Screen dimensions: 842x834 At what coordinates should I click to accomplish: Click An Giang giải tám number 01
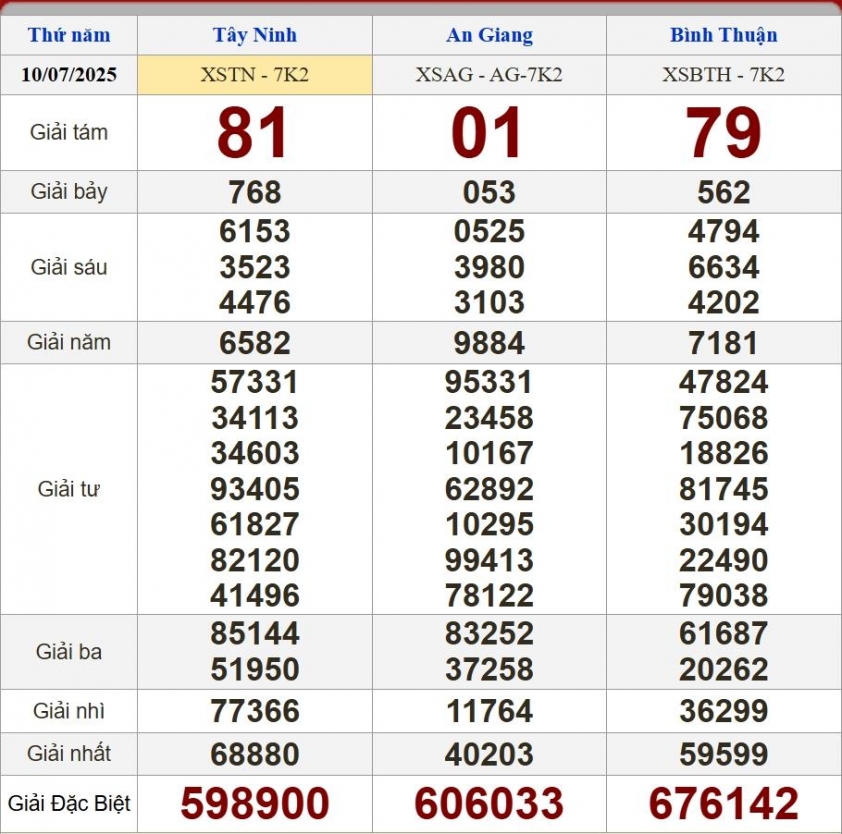click(x=488, y=133)
